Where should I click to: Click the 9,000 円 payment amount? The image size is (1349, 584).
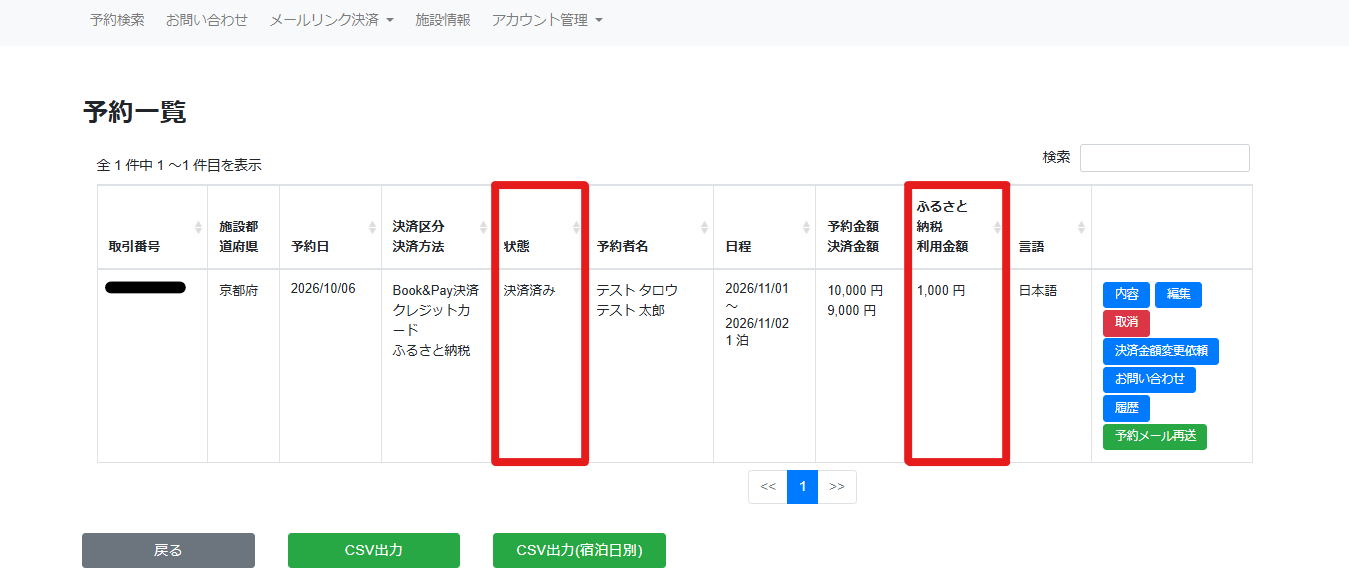[x=852, y=311]
